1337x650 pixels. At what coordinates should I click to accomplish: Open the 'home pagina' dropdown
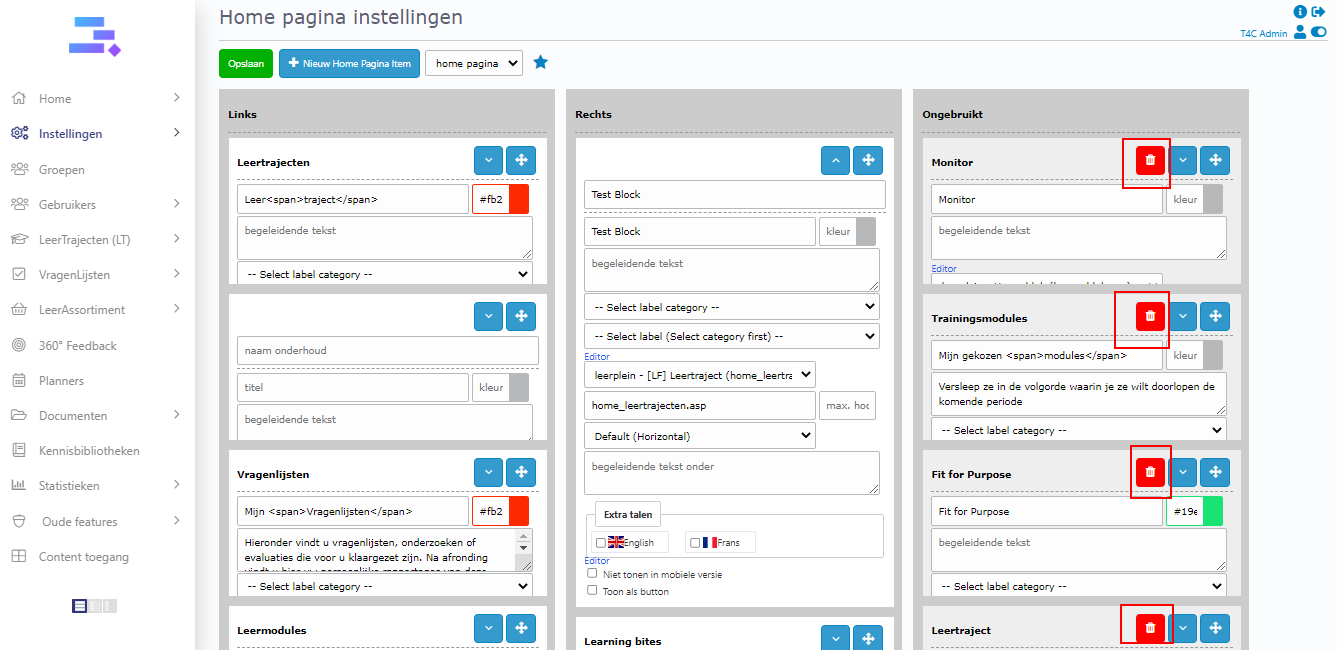pos(473,63)
